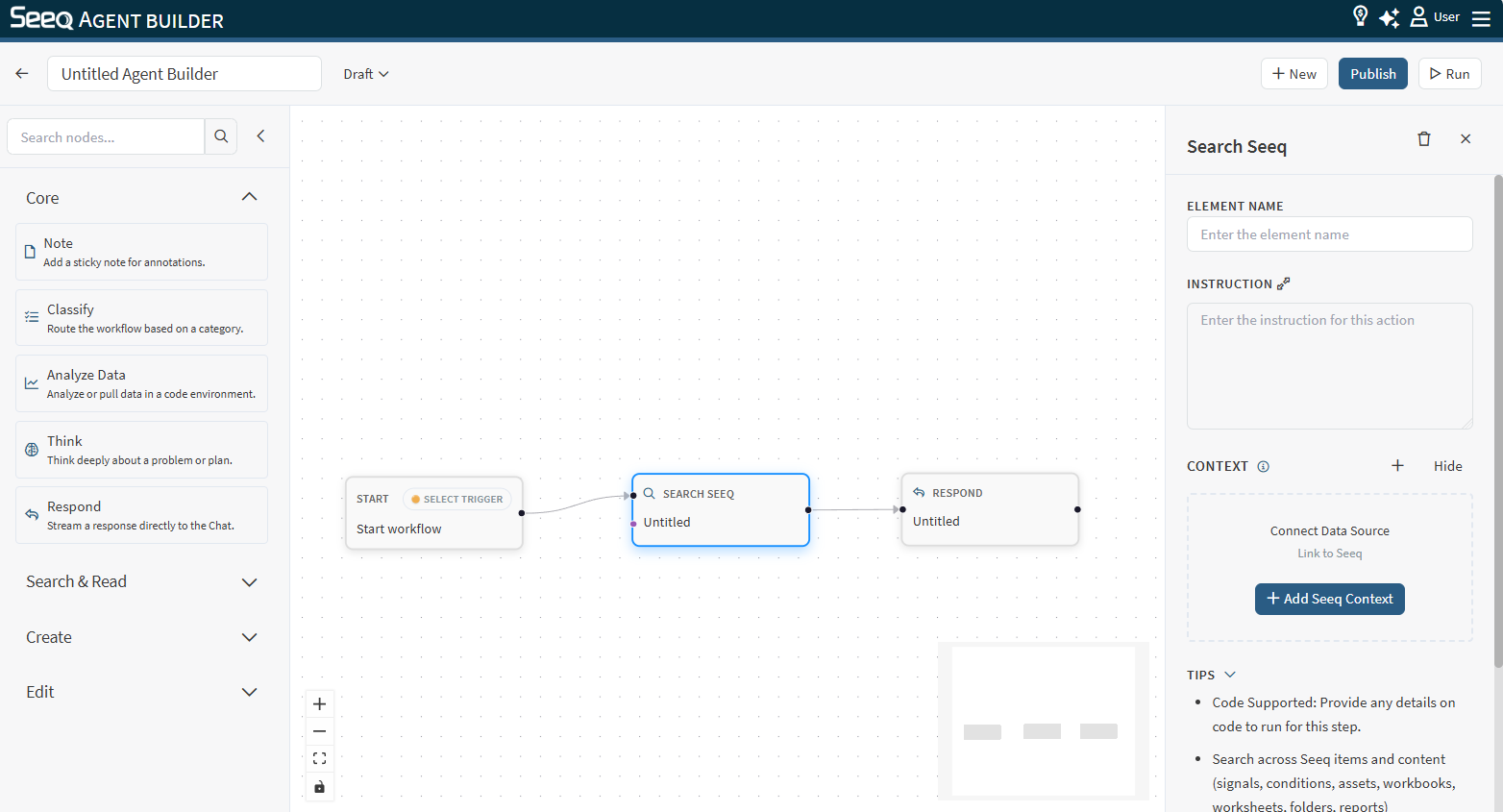Click the Add Seeq Context button
The height and width of the screenshot is (812, 1503).
[x=1329, y=599]
